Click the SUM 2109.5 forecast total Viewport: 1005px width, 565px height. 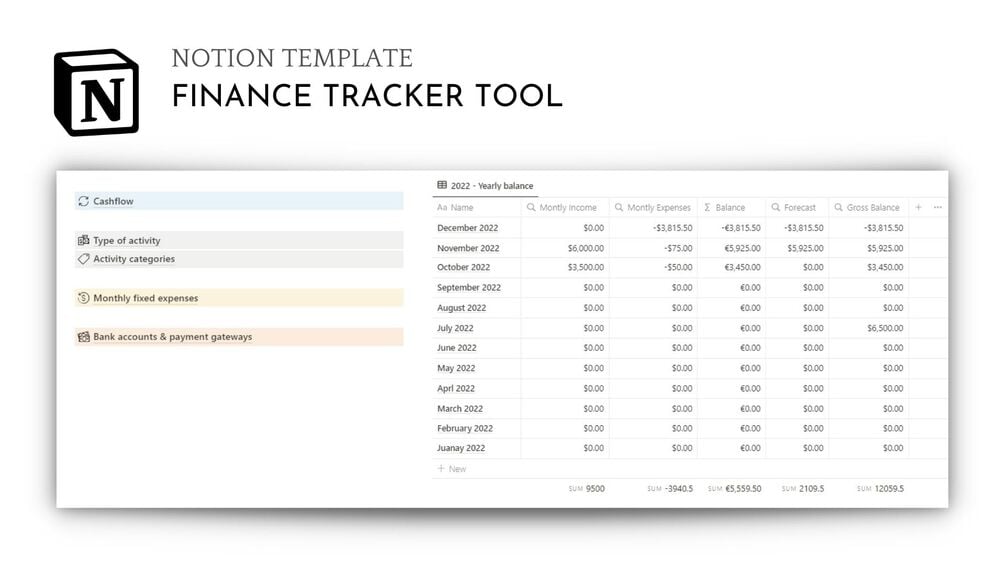coord(803,489)
